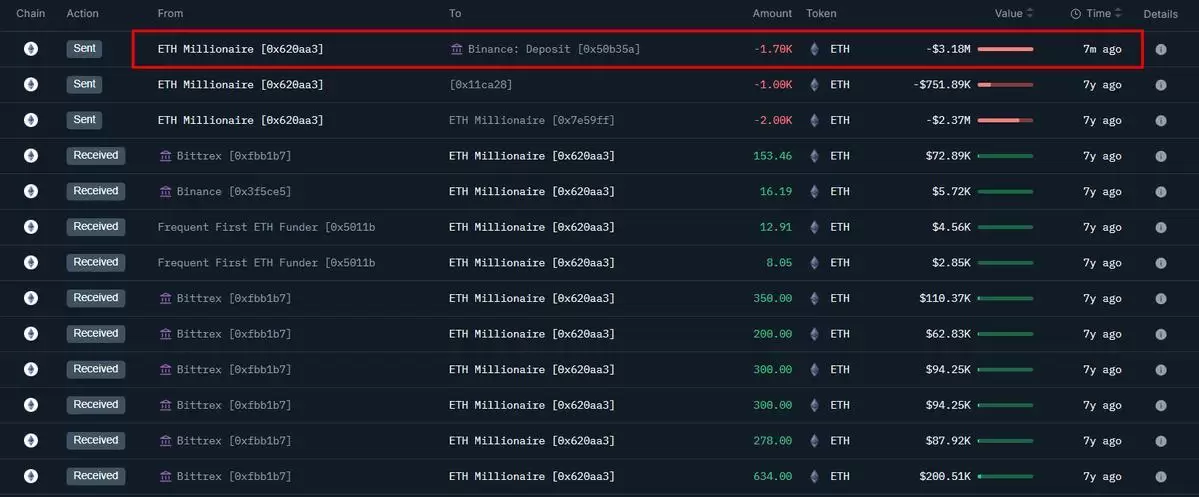1199x497 pixels.
Task: Open details info for the $87.92K transaction
Action: click(x=1161, y=441)
